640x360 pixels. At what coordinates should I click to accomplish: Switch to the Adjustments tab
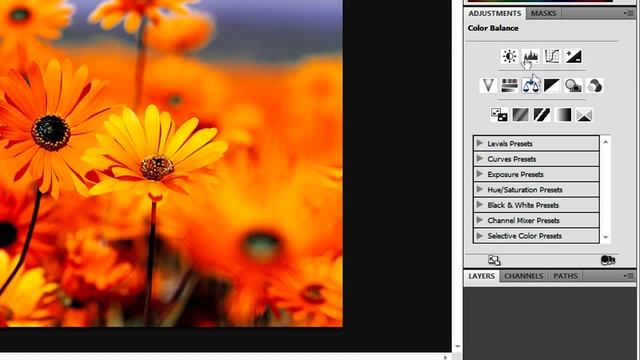pyautogui.click(x=495, y=13)
